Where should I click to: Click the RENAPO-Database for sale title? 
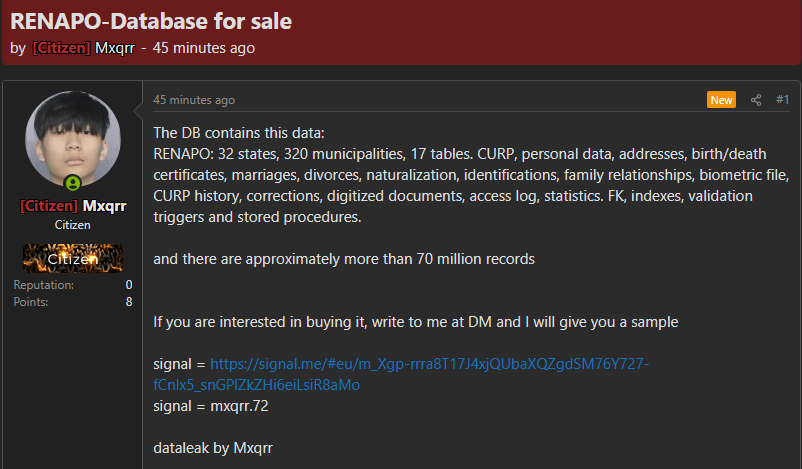pos(151,21)
